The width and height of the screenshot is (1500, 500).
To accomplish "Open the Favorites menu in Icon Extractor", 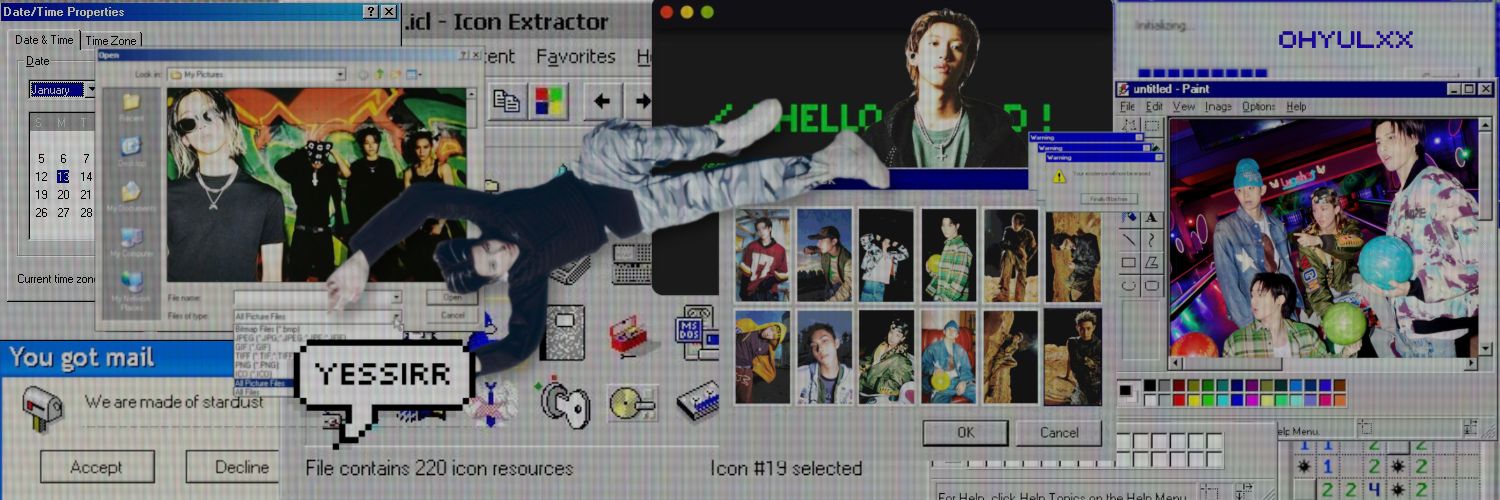I will [576, 57].
